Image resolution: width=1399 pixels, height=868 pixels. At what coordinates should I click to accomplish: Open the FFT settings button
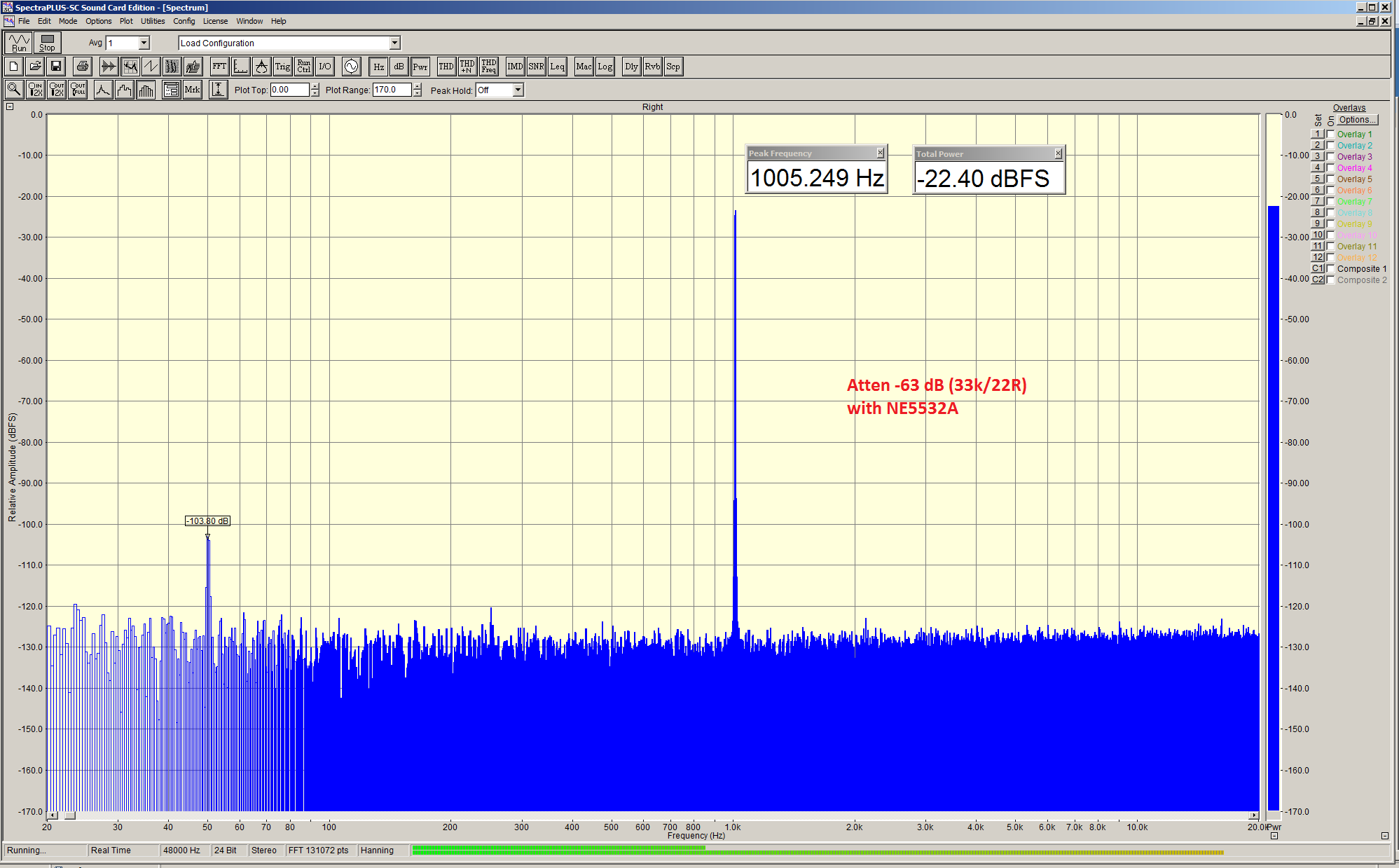pos(219,67)
